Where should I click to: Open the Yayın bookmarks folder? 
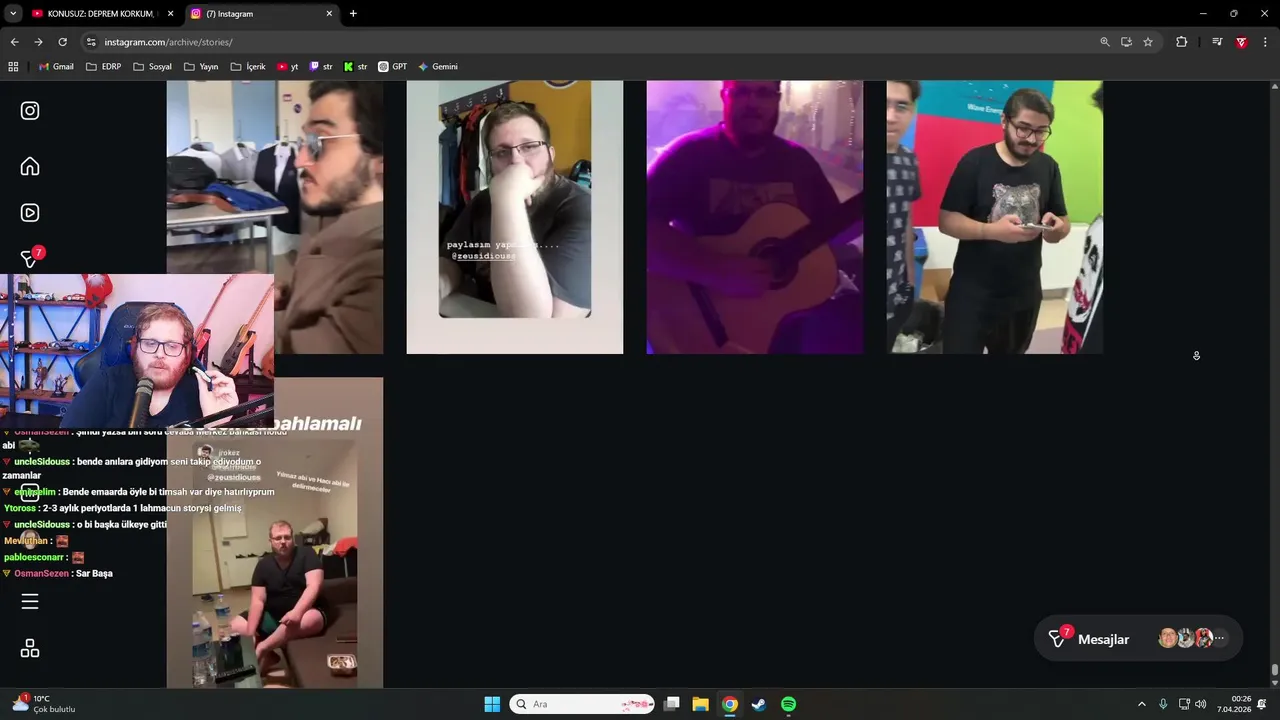pyautogui.click(x=201, y=67)
